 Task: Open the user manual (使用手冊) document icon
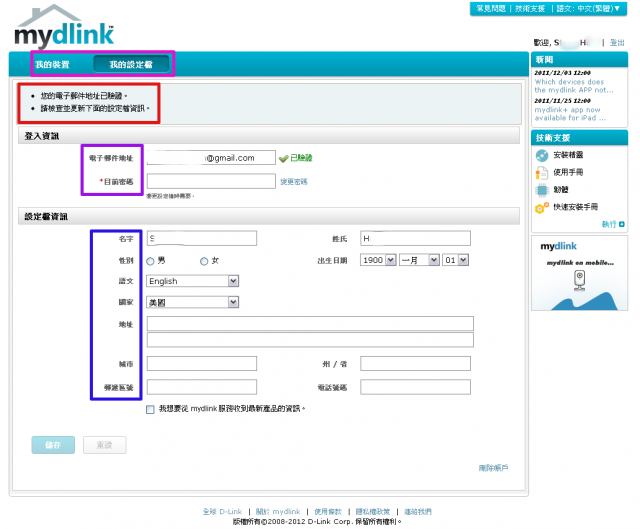tap(542, 173)
